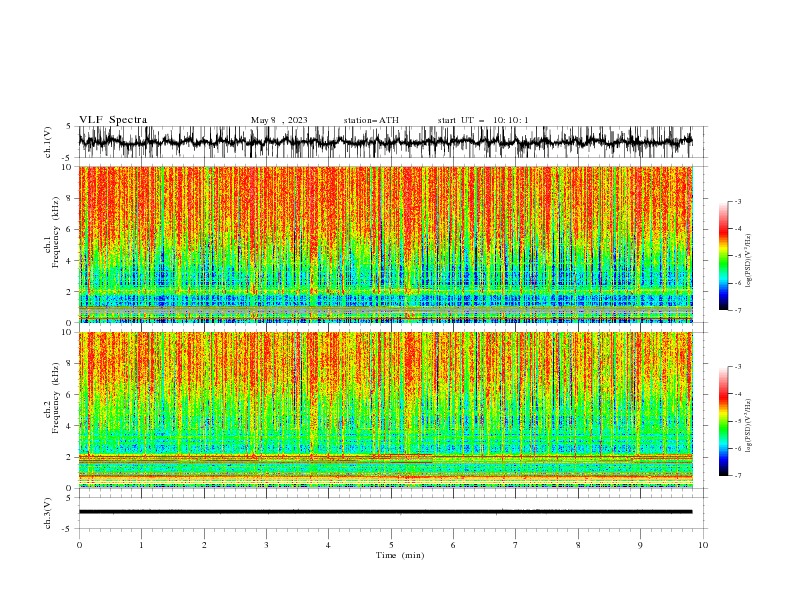Click the time axis tick label "9"
The image size is (792, 612).
click(640, 545)
